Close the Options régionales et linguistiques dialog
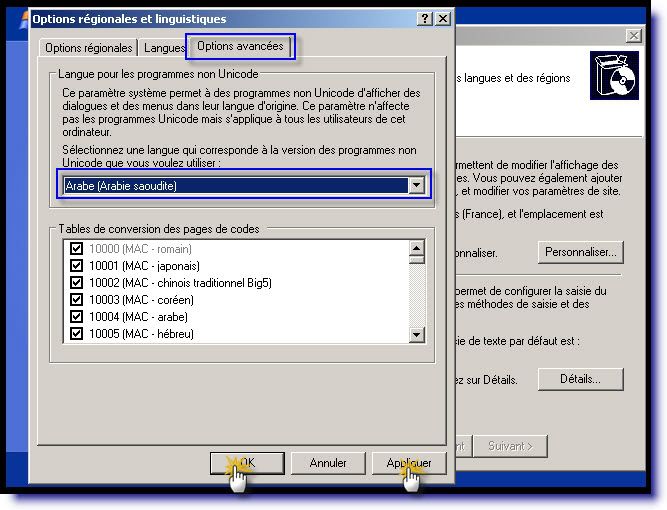Viewport: 667px width, 510px height. point(442,19)
